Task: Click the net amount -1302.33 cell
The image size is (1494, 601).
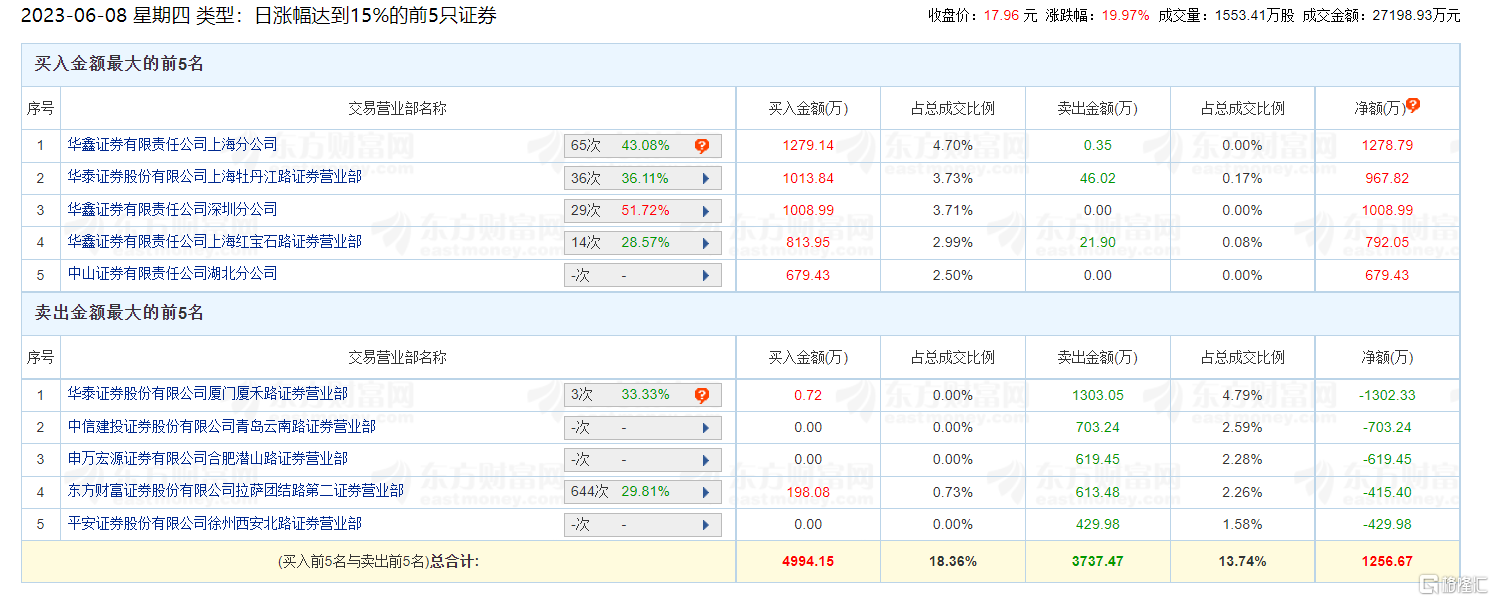Action: click(x=1387, y=395)
